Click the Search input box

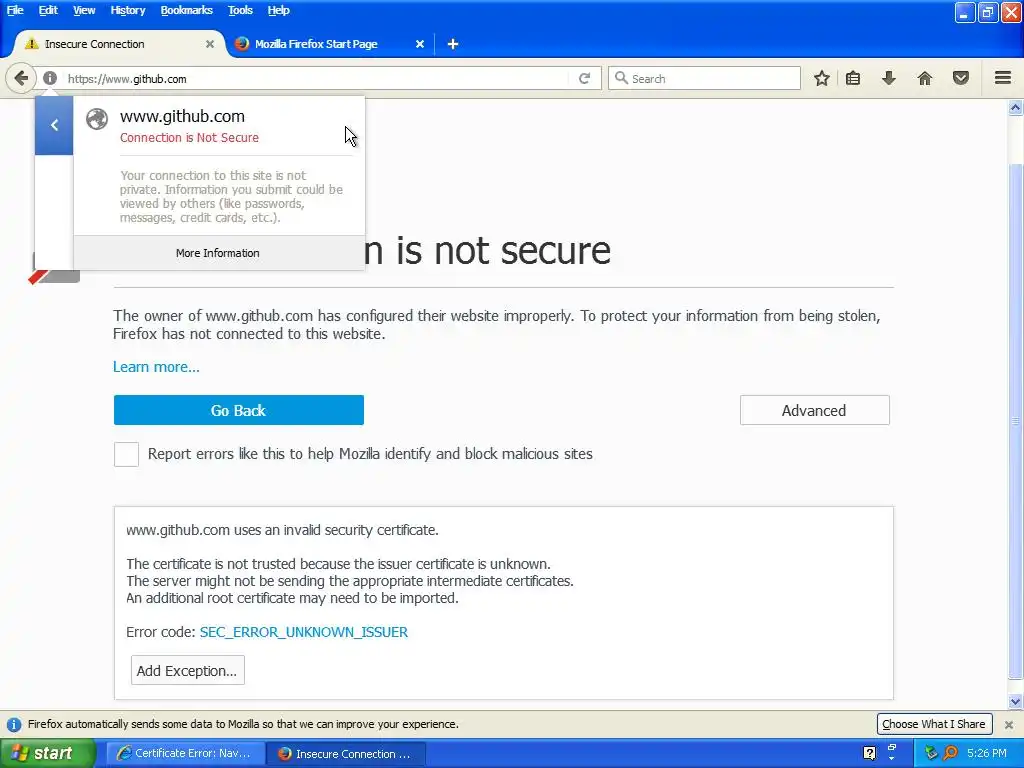pyautogui.click(x=704, y=78)
